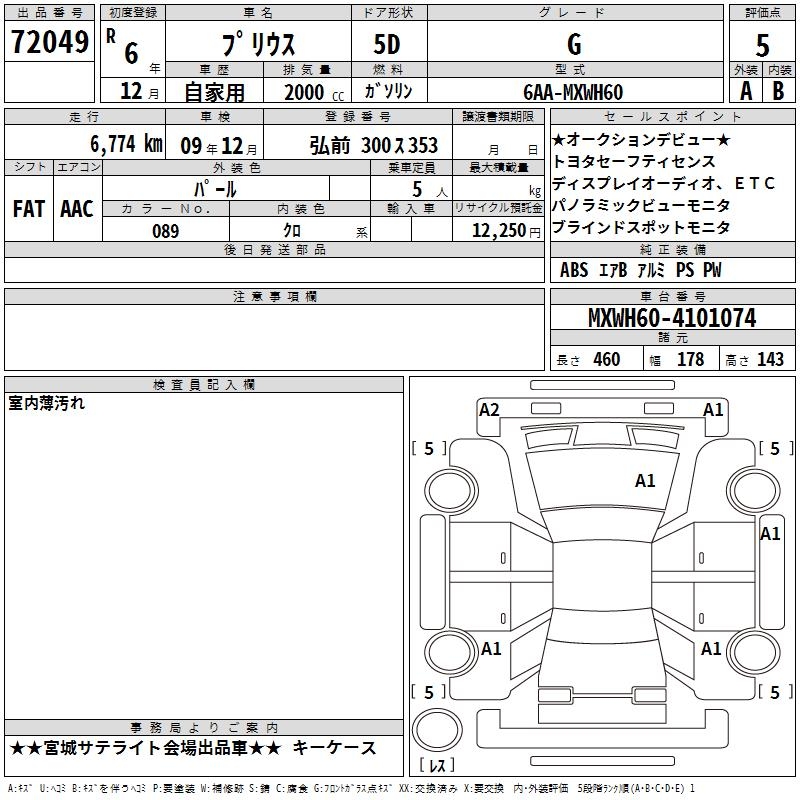Select the chassis number MXWH60-4101074
The width and height of the screenshot is (800, 800).
[671, 318]
